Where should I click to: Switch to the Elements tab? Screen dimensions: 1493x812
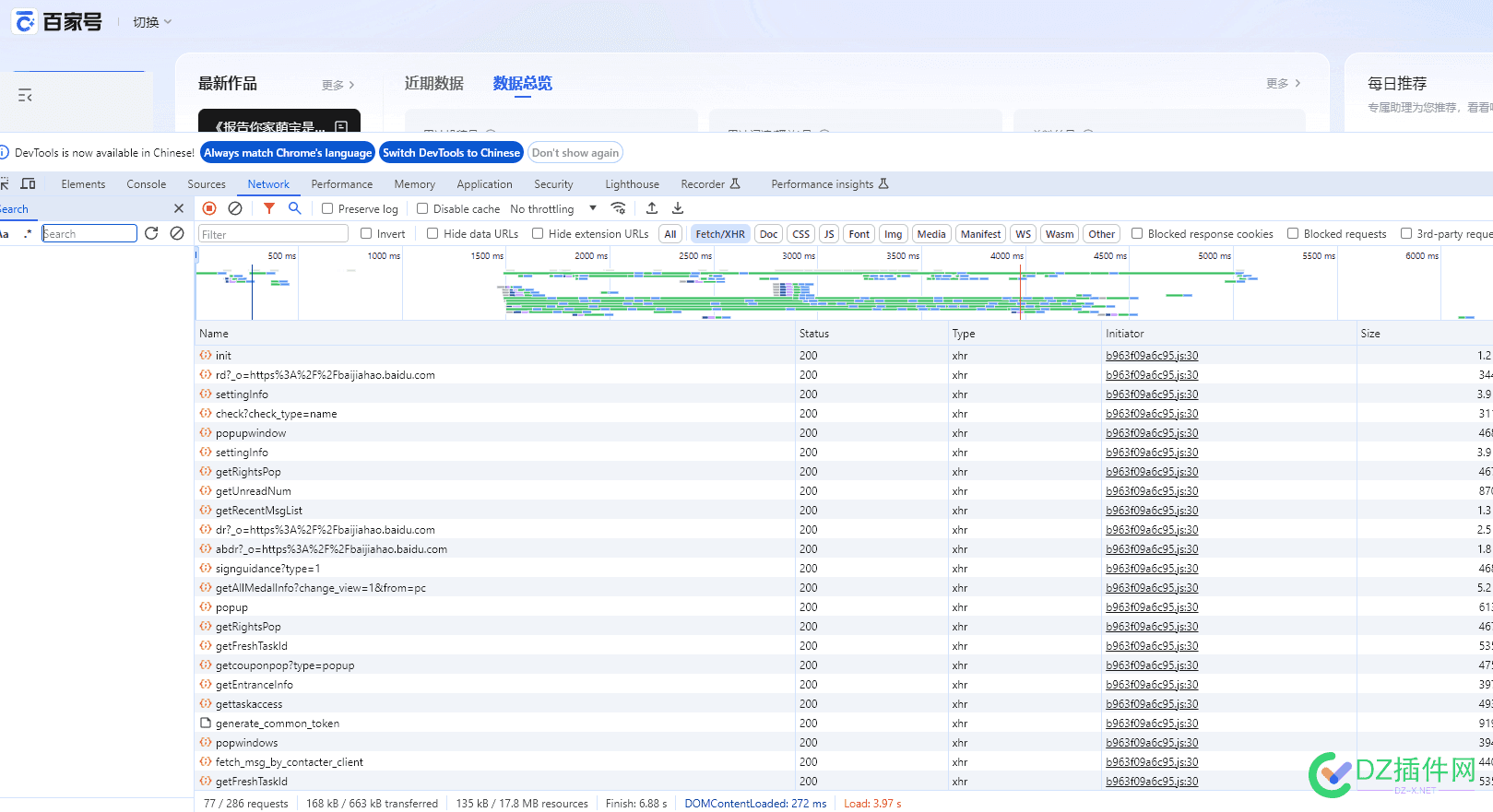coord(83,183)
